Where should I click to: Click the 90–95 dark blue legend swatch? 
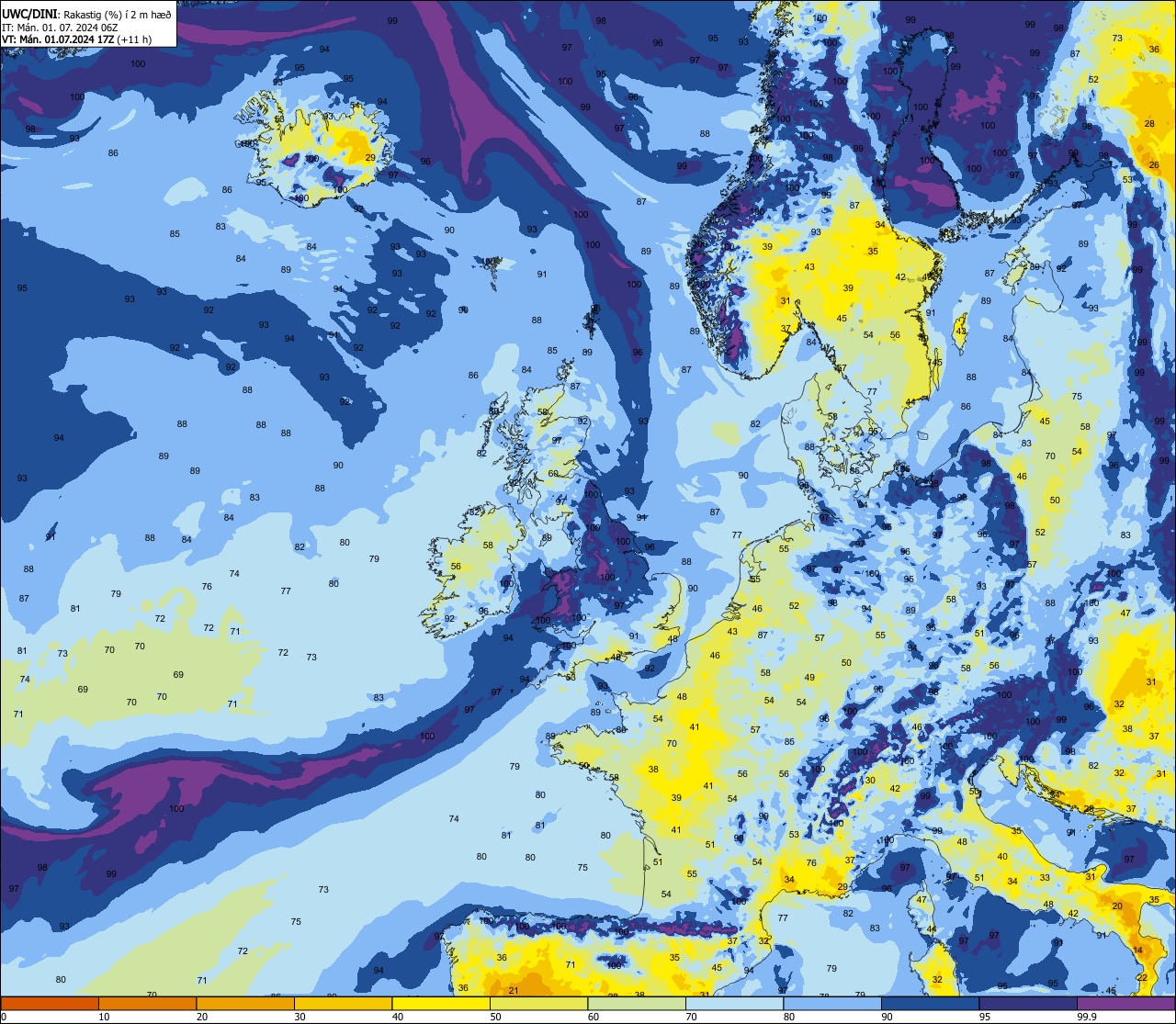[x=930, y=1004]
